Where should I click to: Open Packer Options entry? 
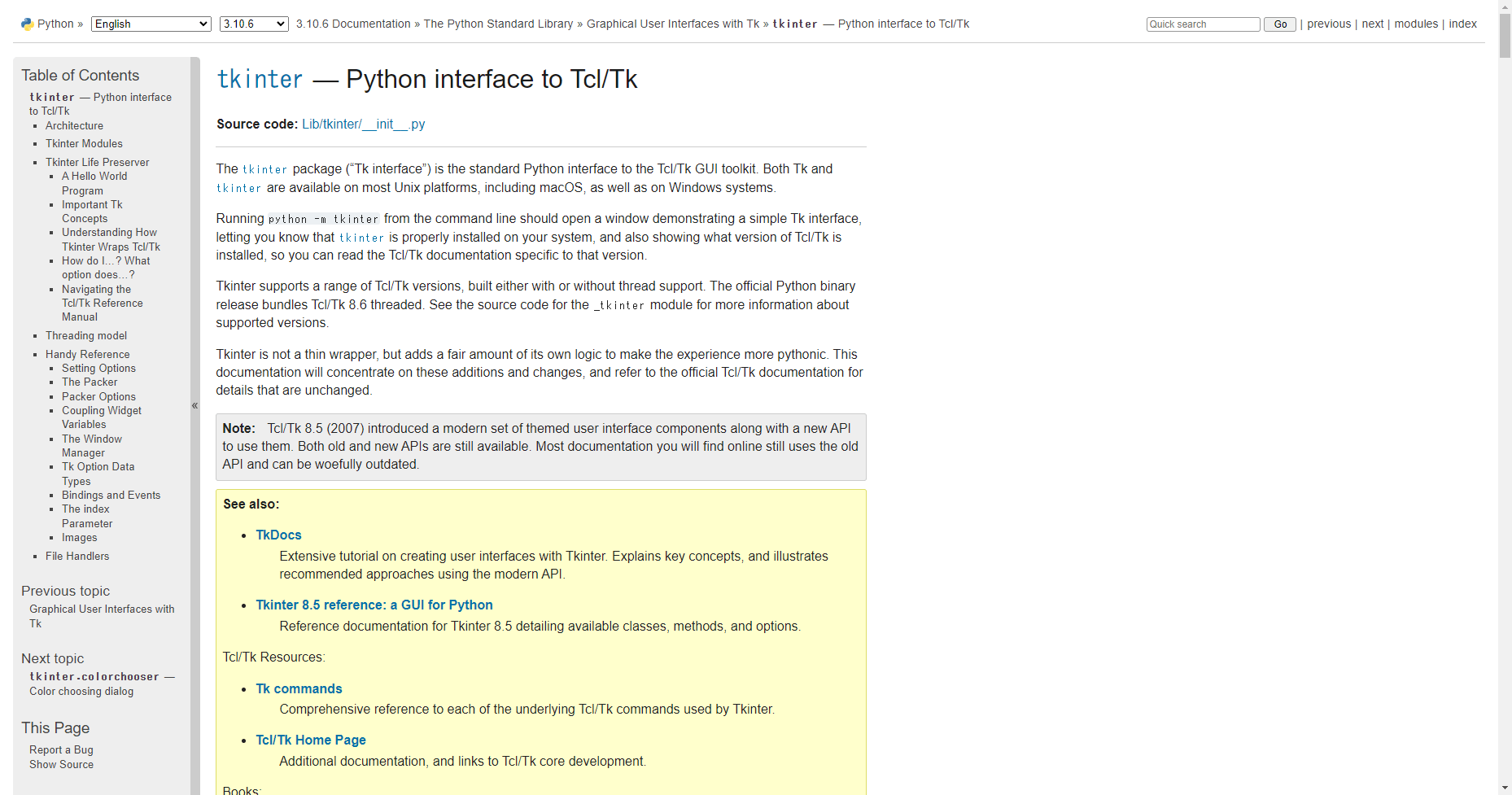click(x=98, y=396)
